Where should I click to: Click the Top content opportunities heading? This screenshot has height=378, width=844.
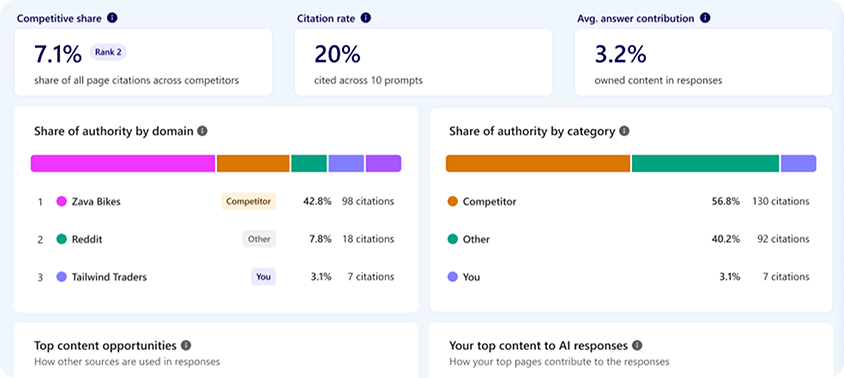[x=105, y=345]
